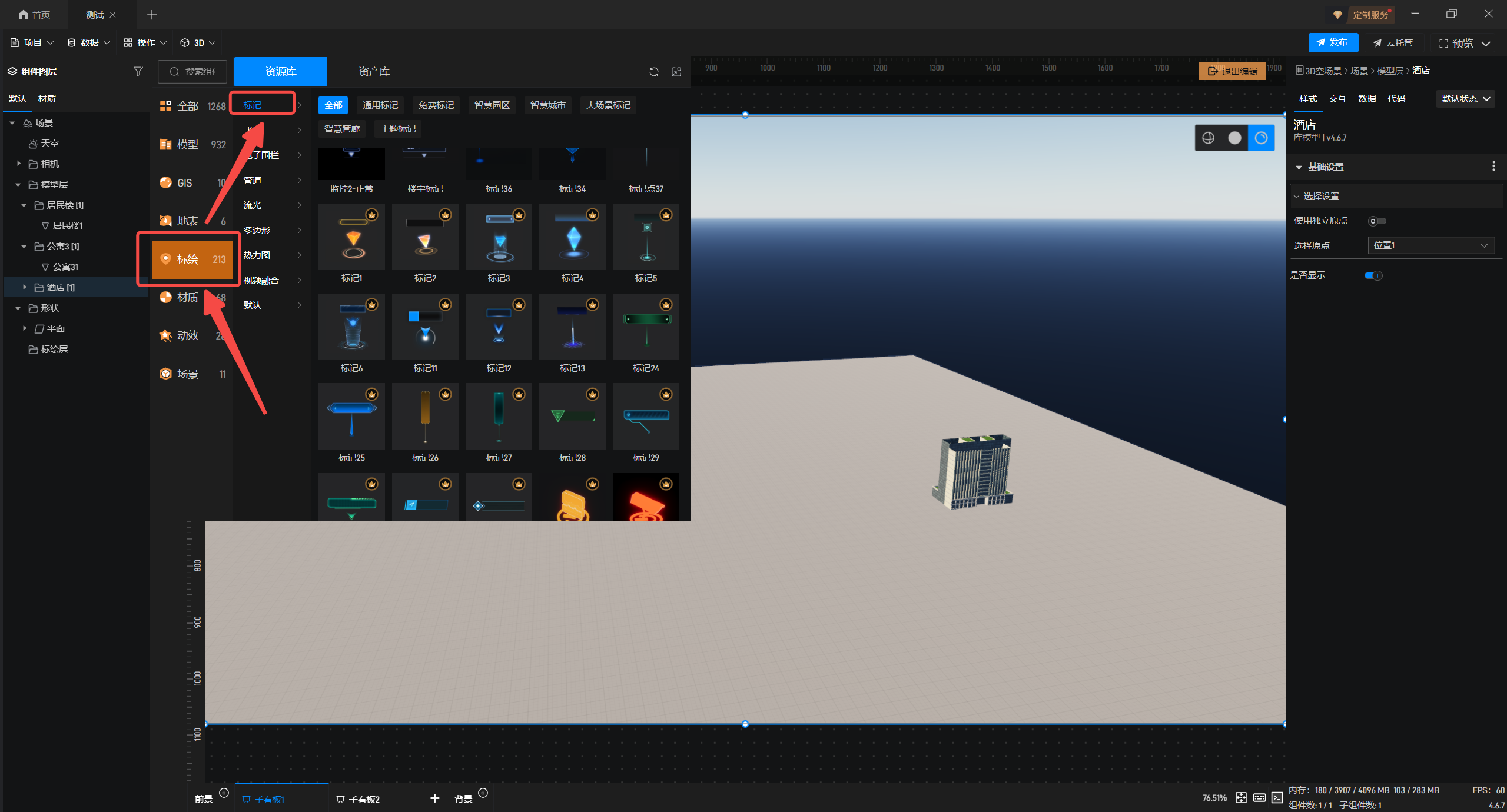Screen dimensions: 1507x812
Task: Switch to the 资产库 tab
Action: coord(374,72)
